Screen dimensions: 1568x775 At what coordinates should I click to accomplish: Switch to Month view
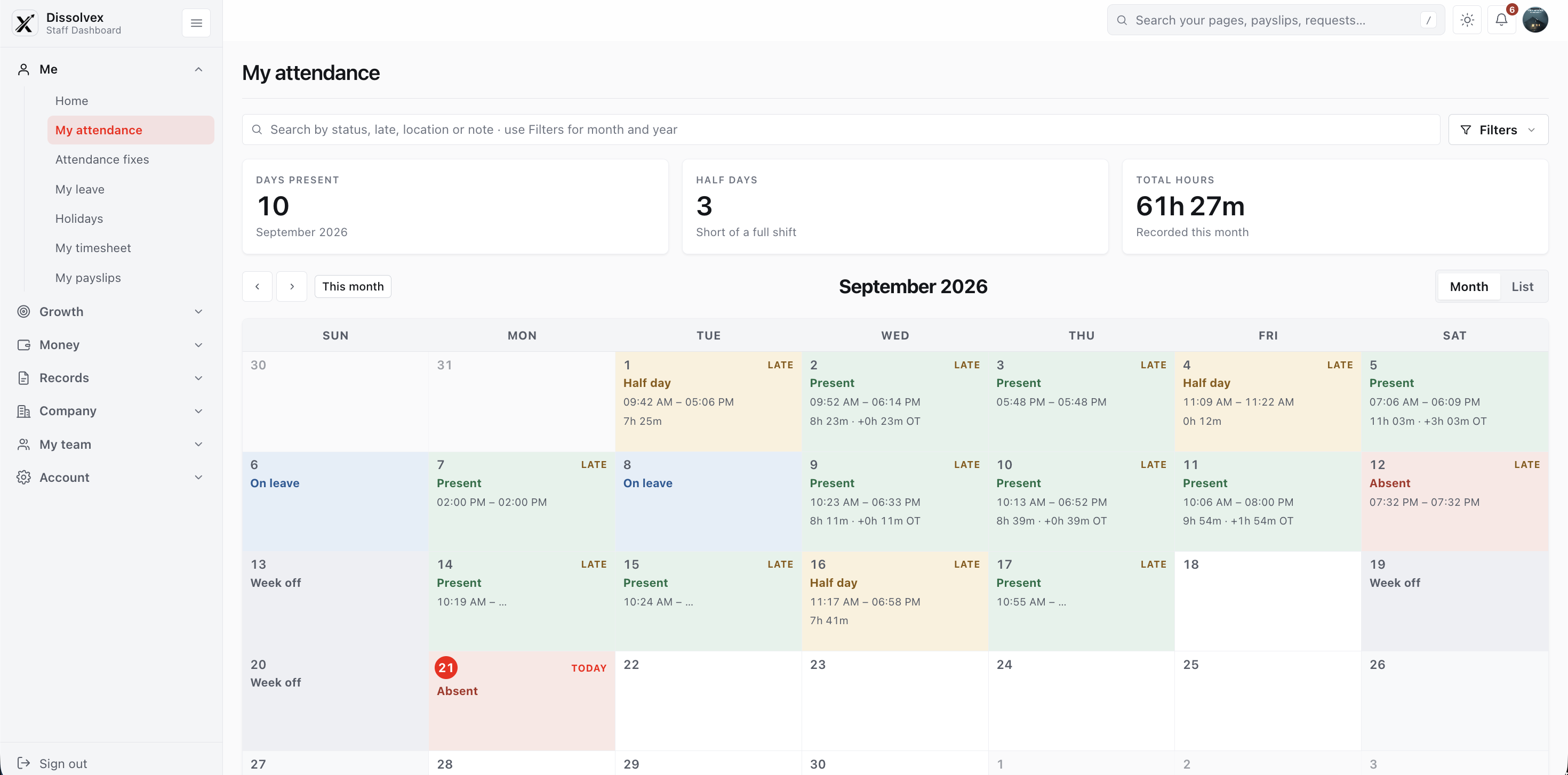(1468, 287)
